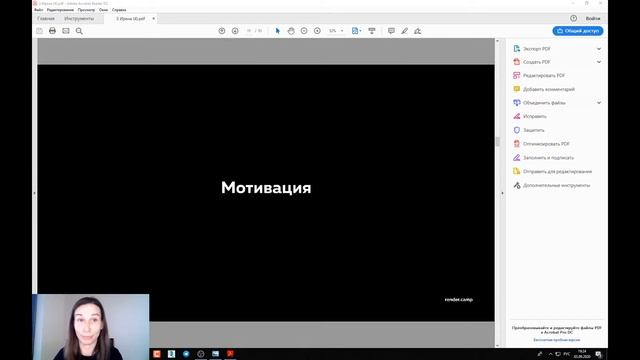Click the Общий доступ share button

(x=578, y=31)
